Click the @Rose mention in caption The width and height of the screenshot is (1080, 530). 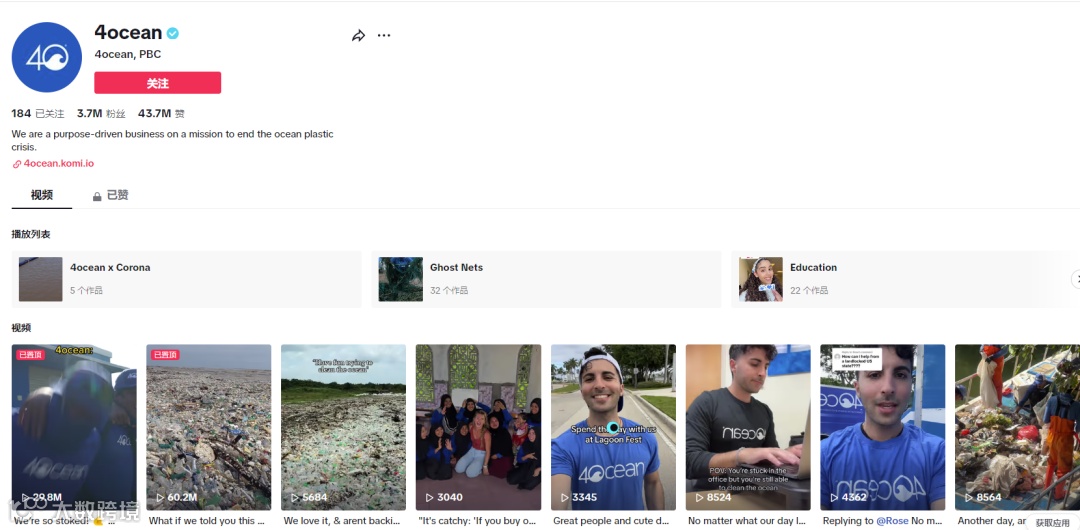coord(893,521)
